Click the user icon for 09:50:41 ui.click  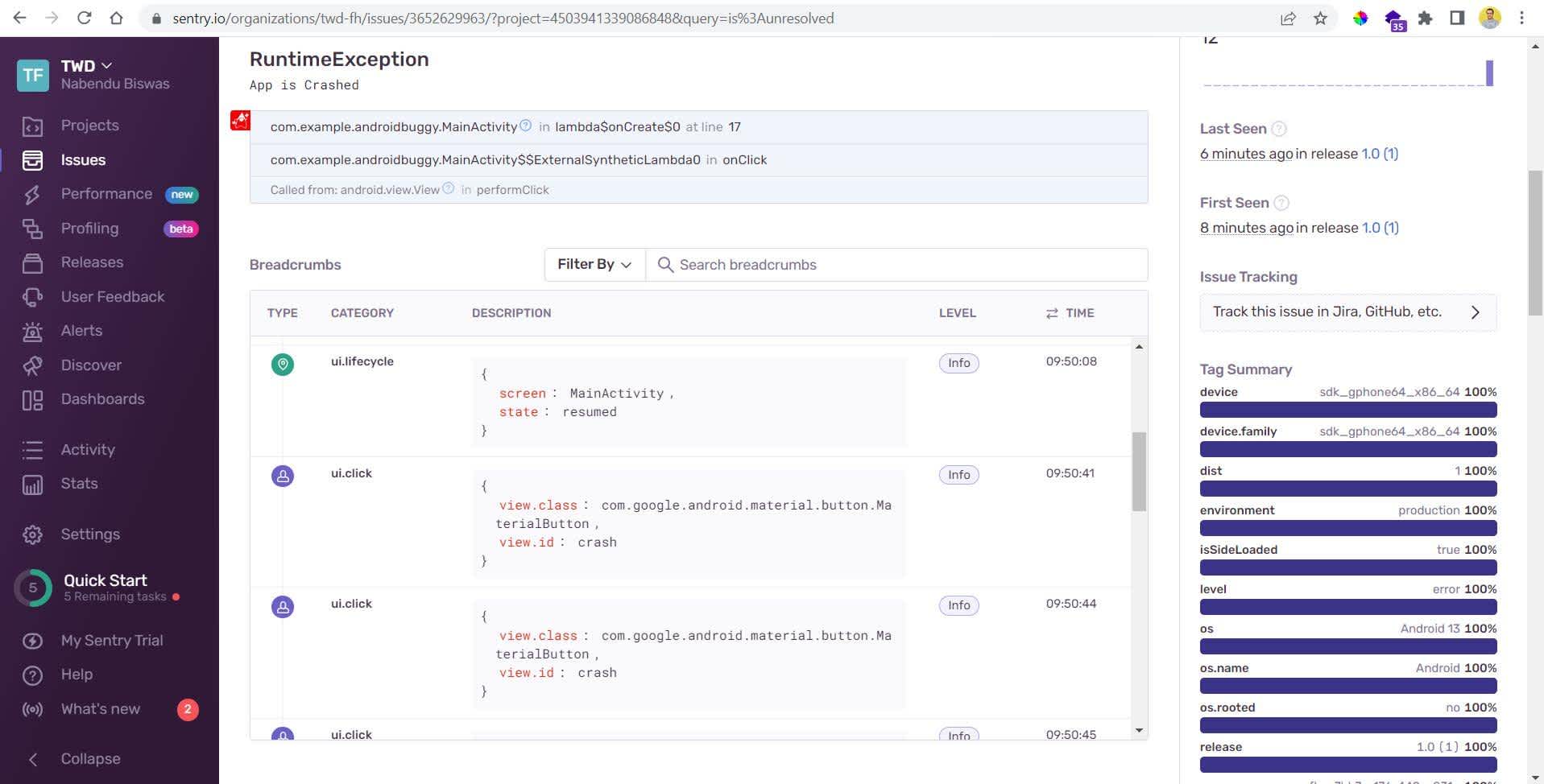click(283, 477)
